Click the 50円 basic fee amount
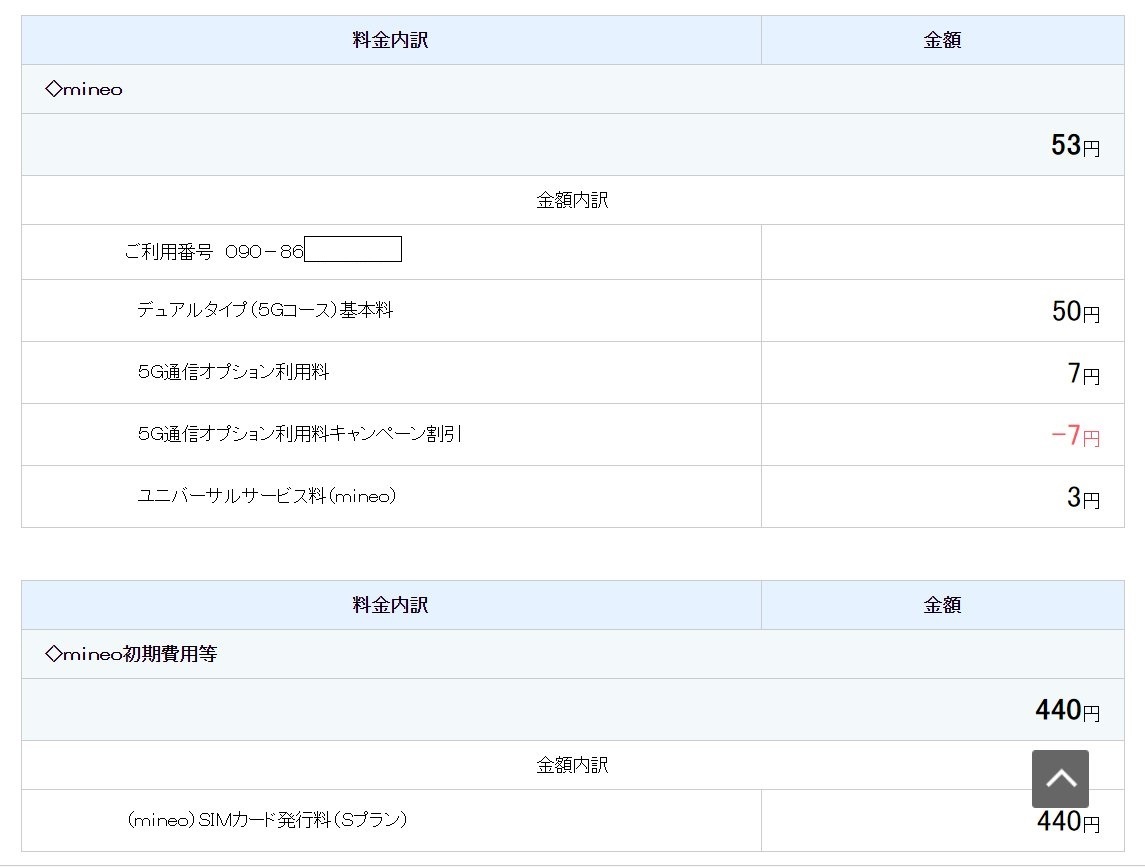Image resolution: width=1145 pixels, height=867 pixels. pos(1075,312)
